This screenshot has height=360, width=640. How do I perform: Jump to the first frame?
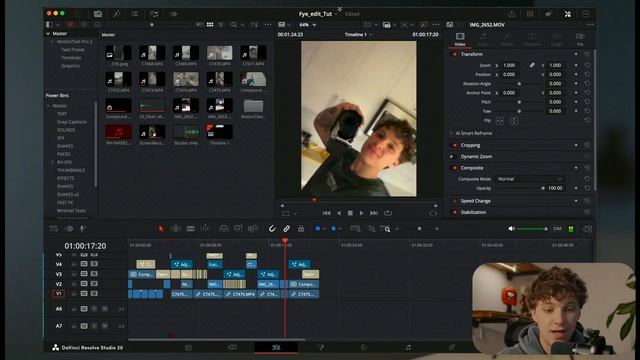(326, 213)
